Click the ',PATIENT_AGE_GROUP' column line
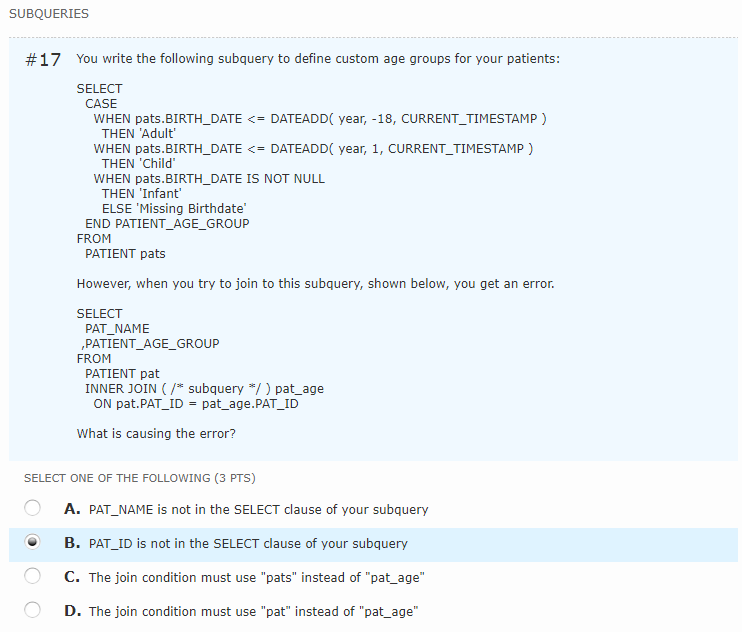This screenshot has width=742, height=632. [x=150, y=344]
